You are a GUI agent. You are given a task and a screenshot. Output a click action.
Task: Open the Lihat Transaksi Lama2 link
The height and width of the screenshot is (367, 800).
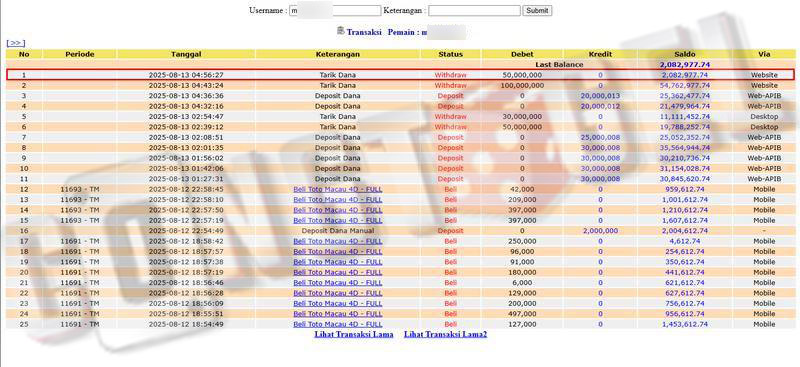pos(445,334)
